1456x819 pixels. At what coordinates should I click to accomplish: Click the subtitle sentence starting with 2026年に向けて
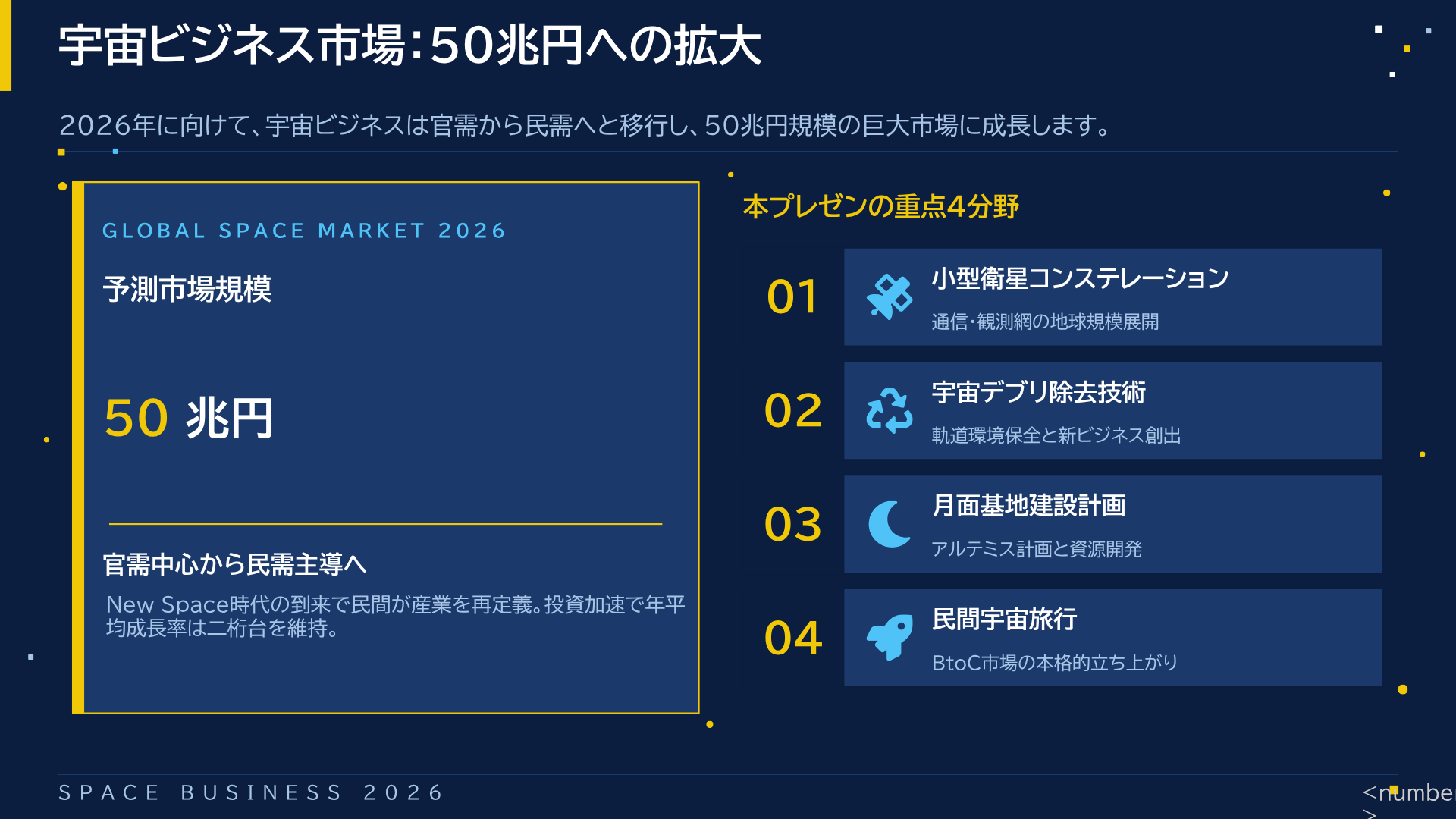584,125
